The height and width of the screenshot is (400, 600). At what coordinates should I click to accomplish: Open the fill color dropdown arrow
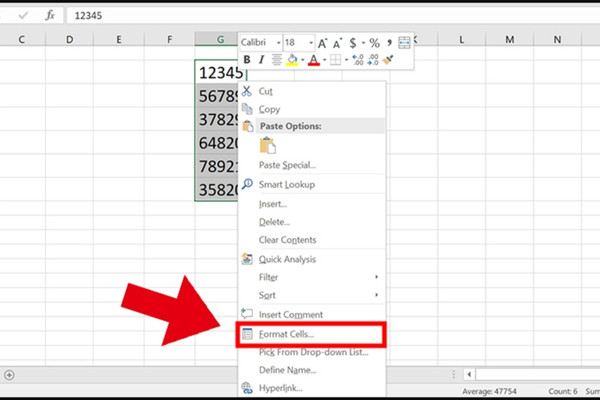pyautogui.click(x=303, y=60)
